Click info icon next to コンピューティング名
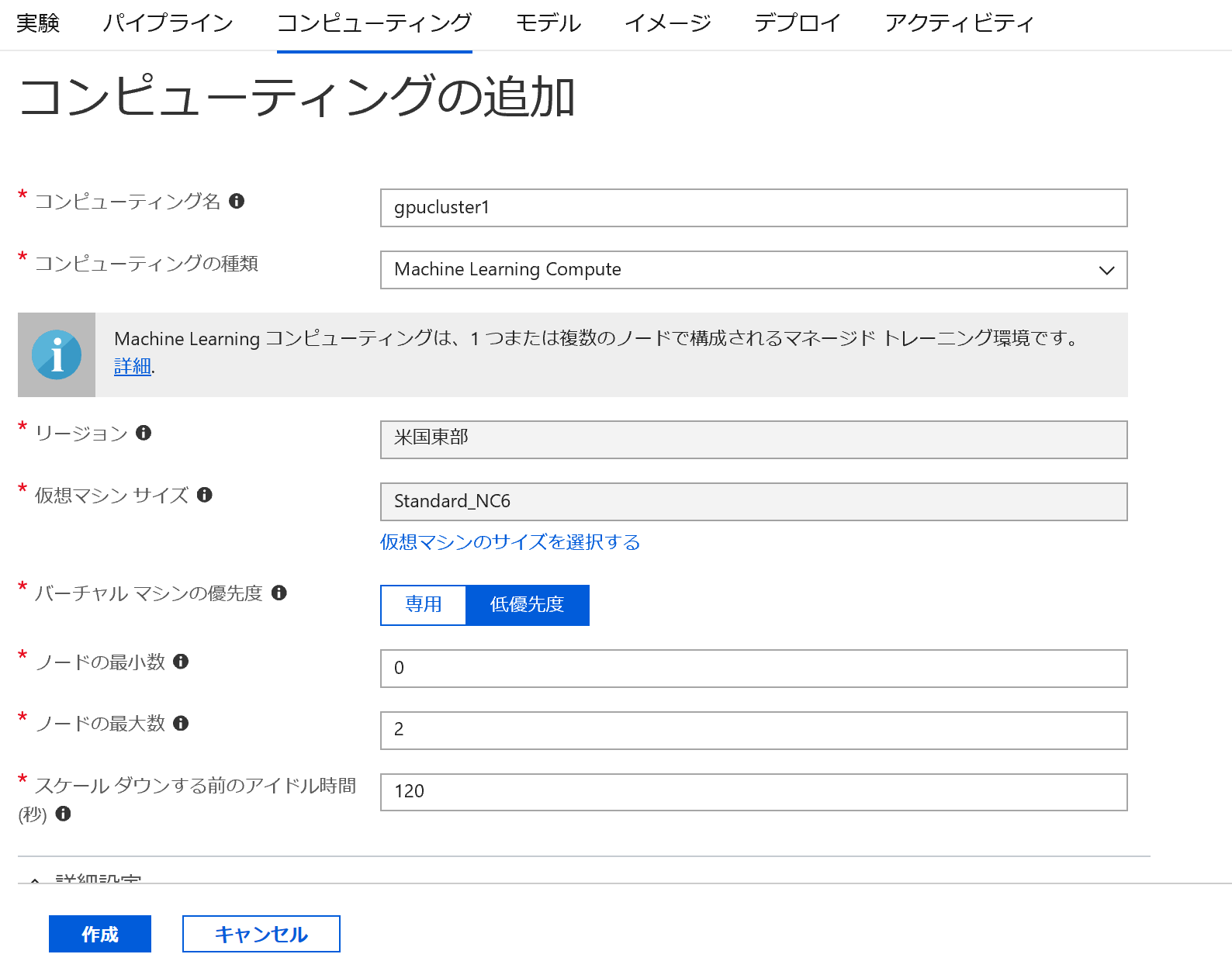 [x=237, y=201]
